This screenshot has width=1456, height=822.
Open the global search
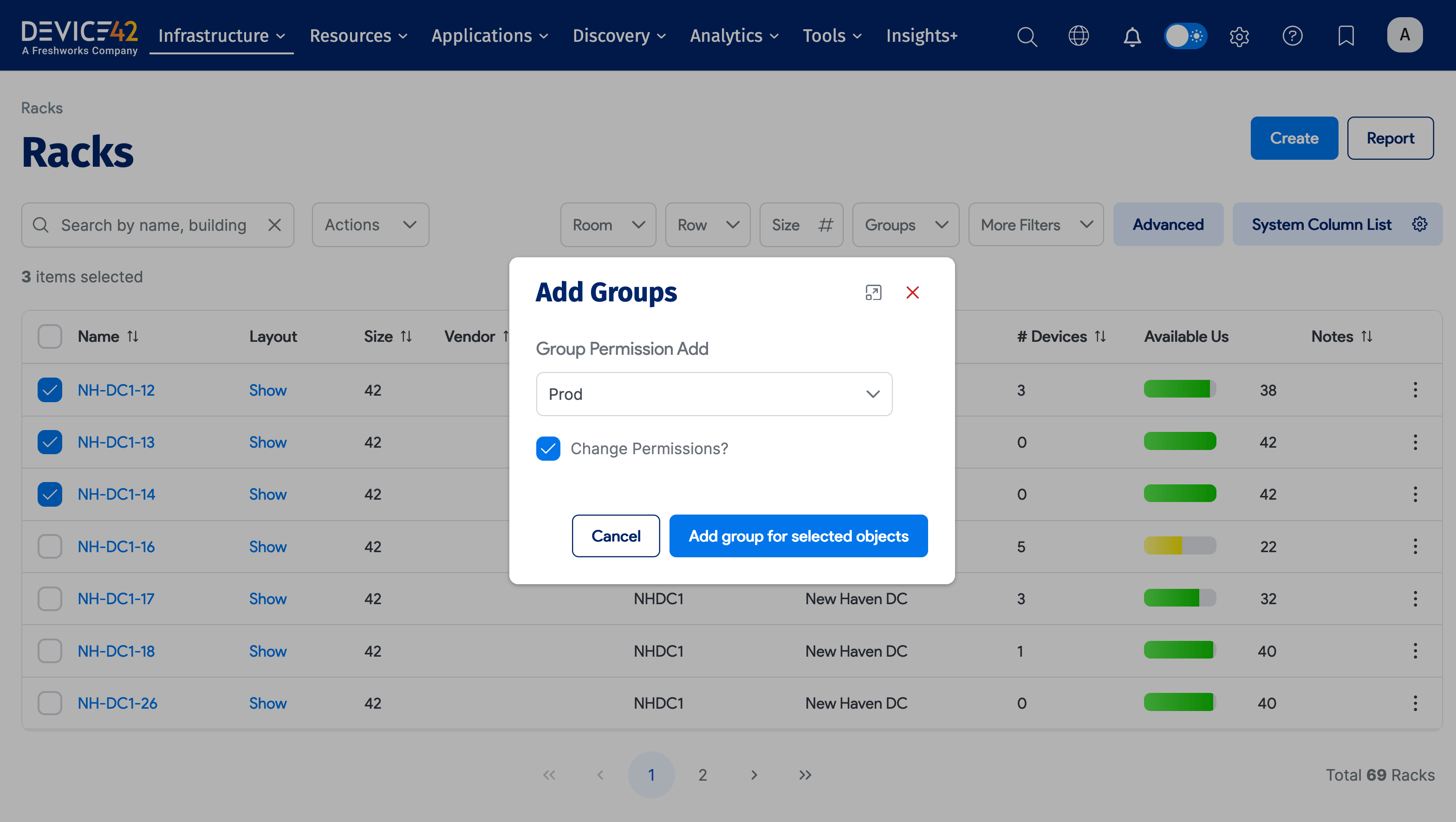click(1027, 36)
